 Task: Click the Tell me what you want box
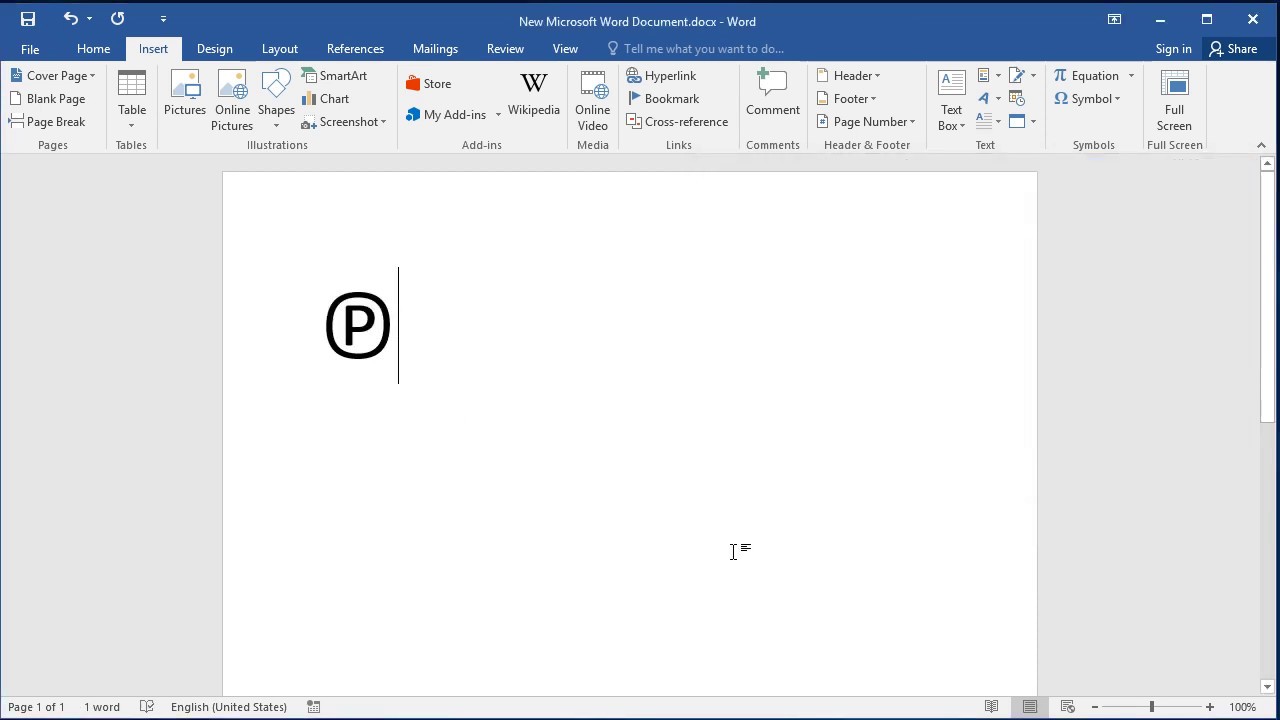[696, 49]
